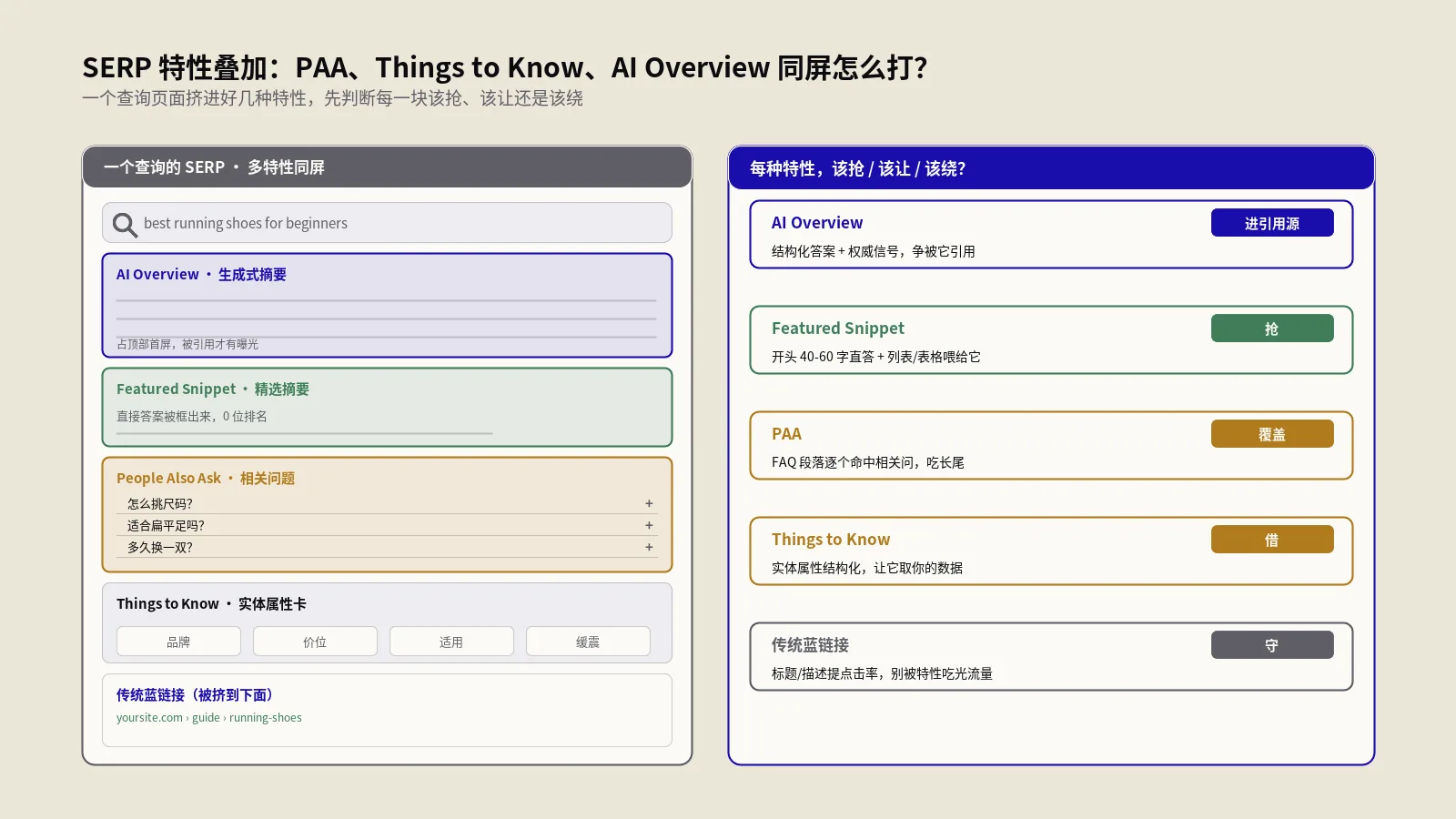The width and height of the screenshot is (1456, 819).
Task: Click the Featured Snippet title in the right card
Action: (838, 329)
